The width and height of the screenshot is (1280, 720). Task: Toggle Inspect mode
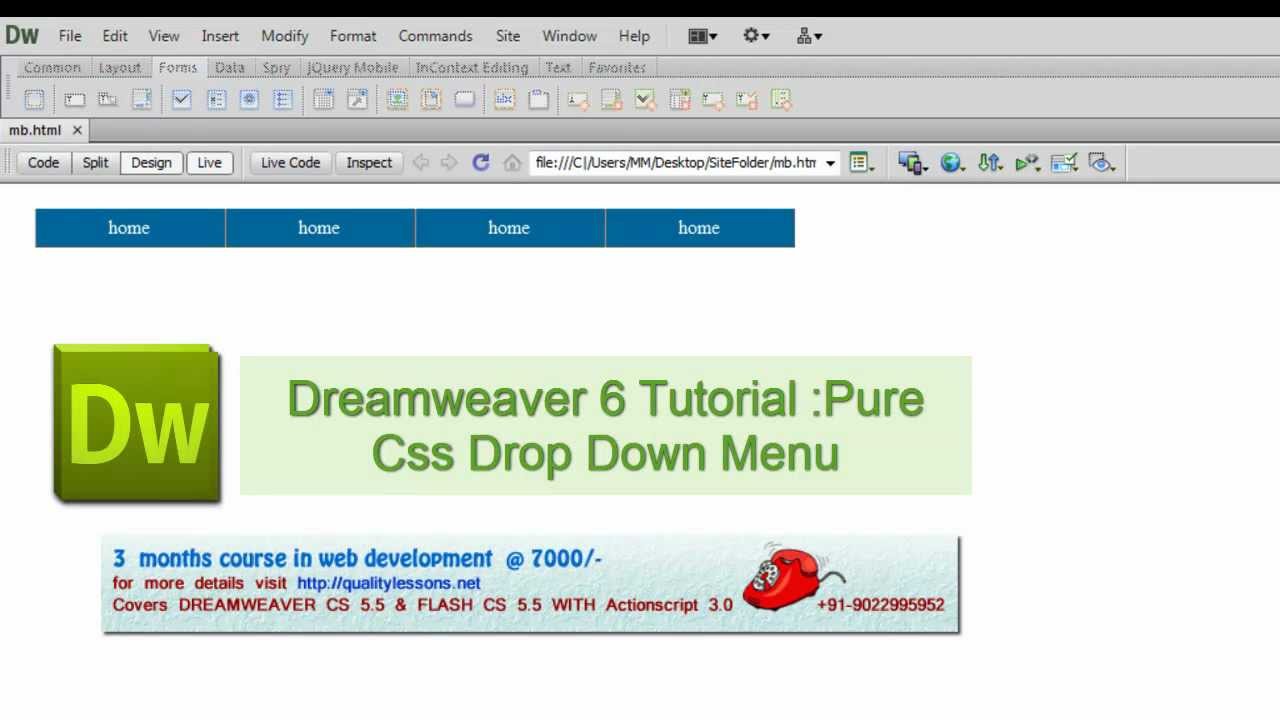pos(369,163)
